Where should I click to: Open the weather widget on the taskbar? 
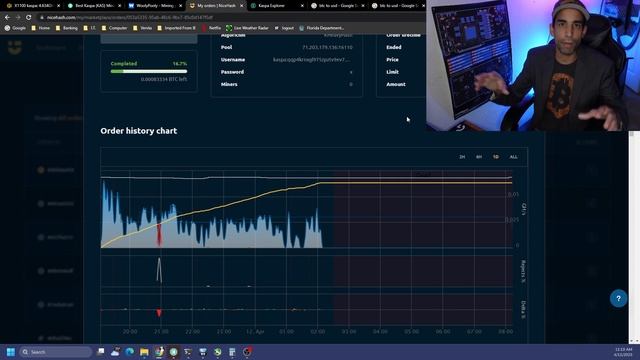(x=115, y=352)
